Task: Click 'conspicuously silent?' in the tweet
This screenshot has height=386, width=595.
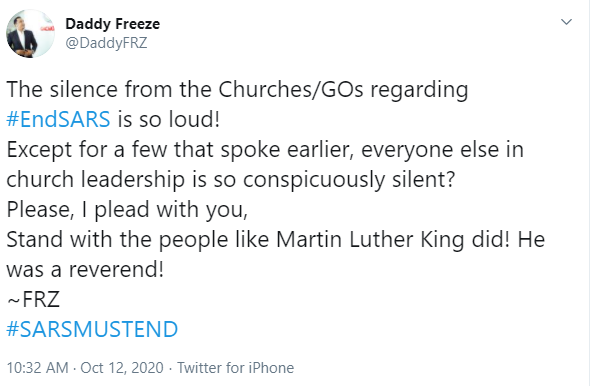Action: 349,180
